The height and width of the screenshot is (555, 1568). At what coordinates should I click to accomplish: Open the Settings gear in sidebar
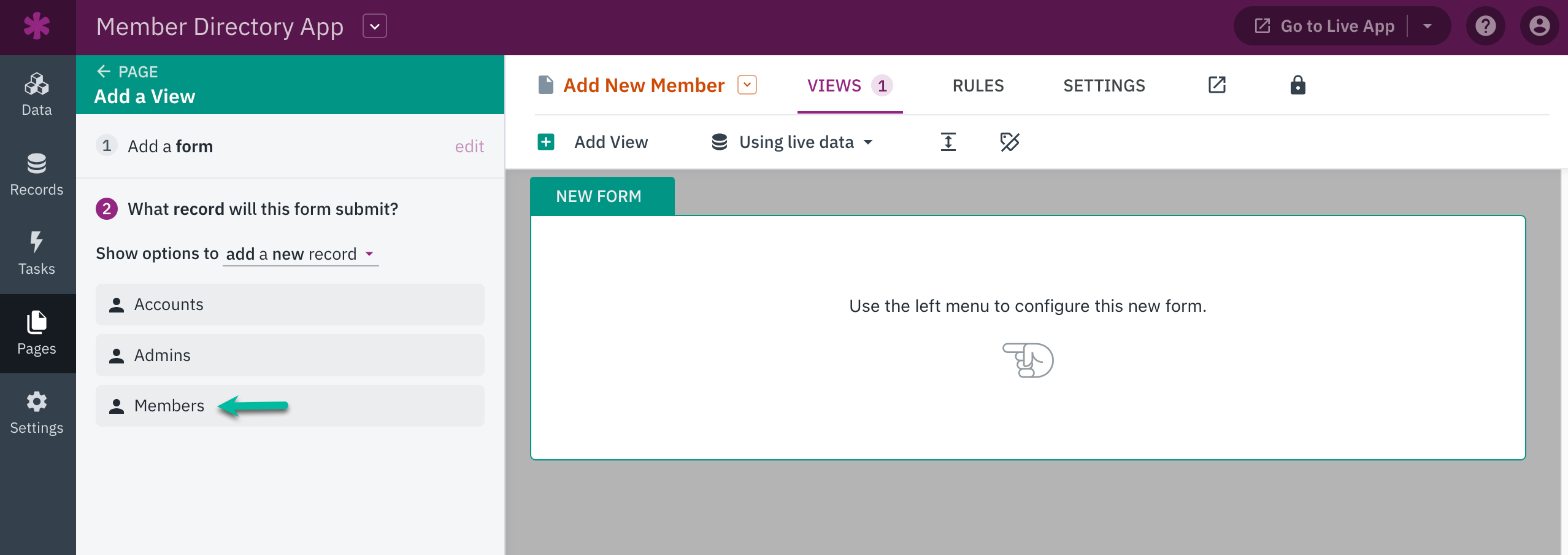pyautogui.click(x=37, y=413)
